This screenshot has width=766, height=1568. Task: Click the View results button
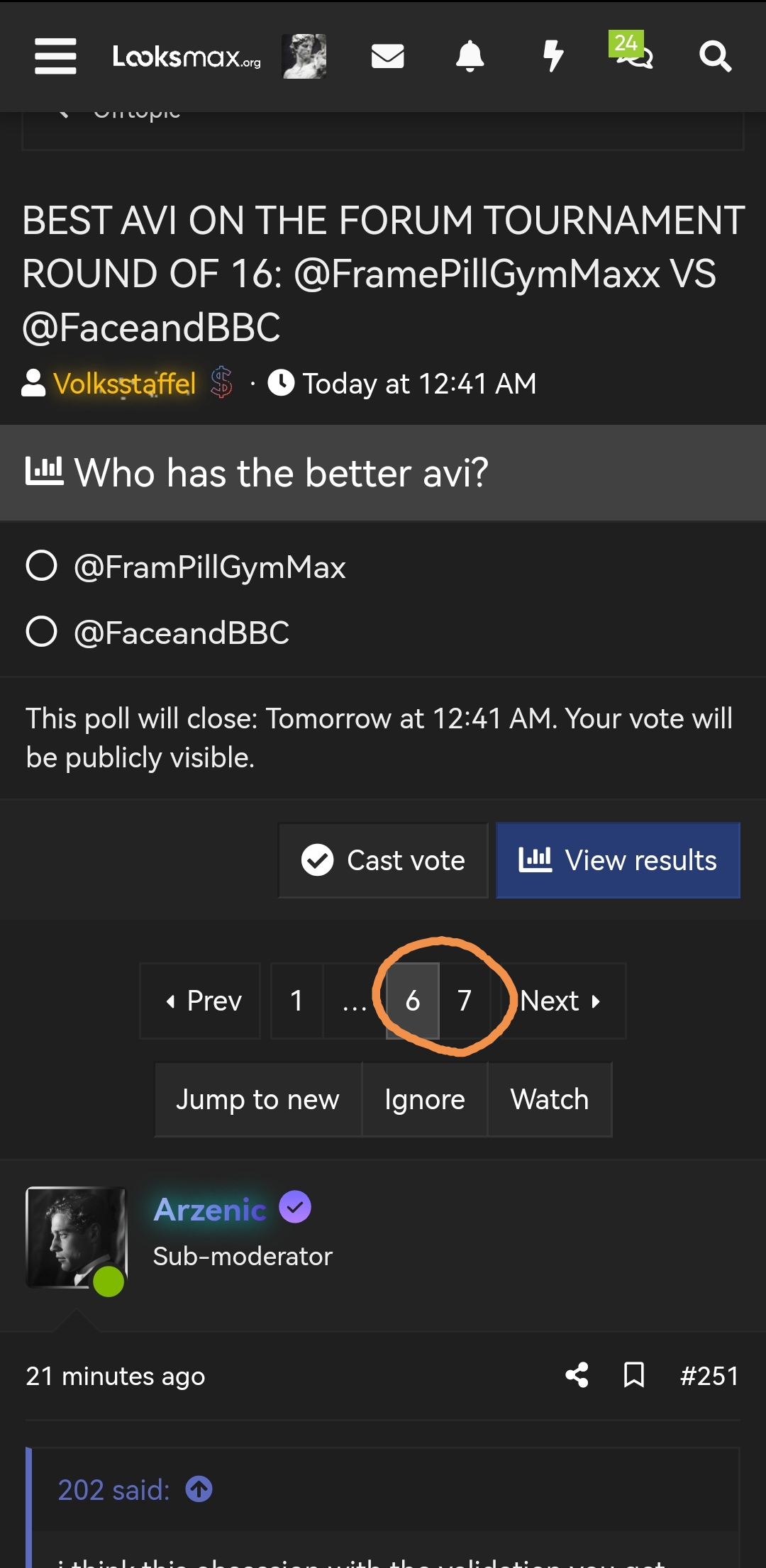(618, 860)
